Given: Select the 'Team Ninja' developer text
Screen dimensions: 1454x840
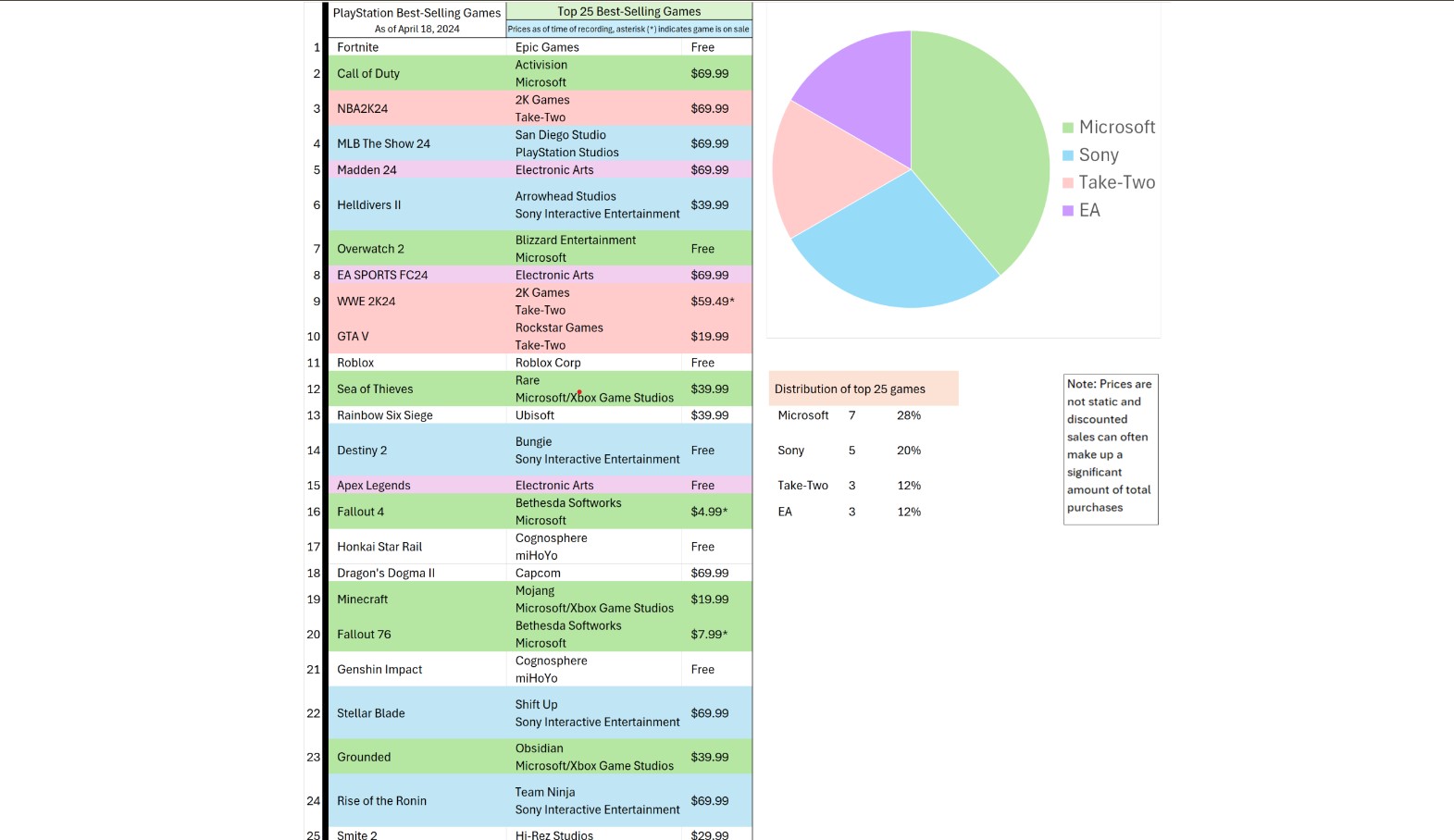Looking at the screenshot, I should [545, 792].
